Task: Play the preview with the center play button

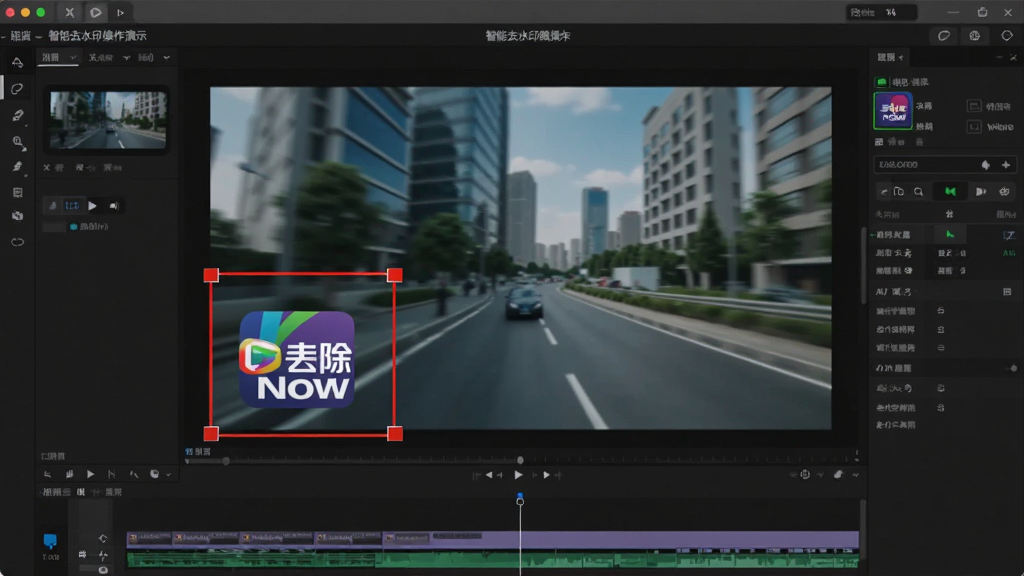Action: 518,475
